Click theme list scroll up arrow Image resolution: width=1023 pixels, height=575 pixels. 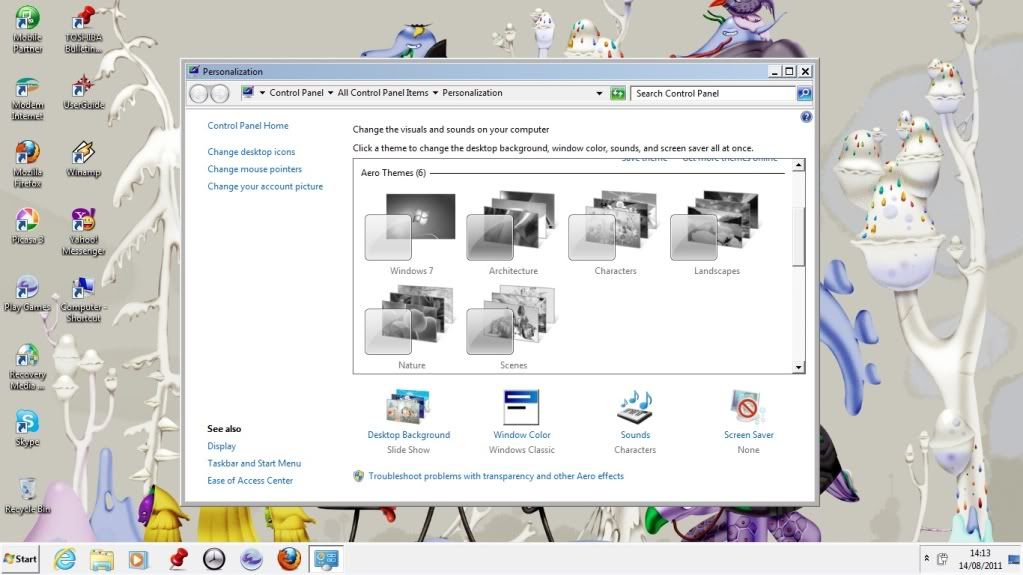pyautogui.click(x=798, y=165)
